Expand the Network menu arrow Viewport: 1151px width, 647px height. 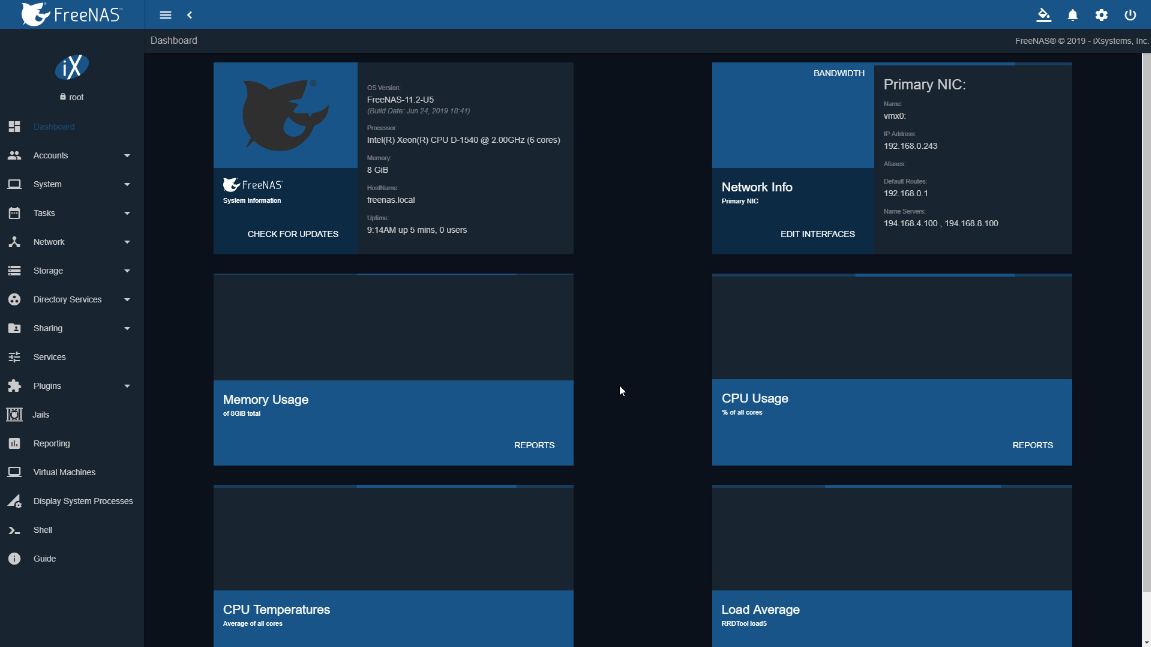click(x=127, y=242)
